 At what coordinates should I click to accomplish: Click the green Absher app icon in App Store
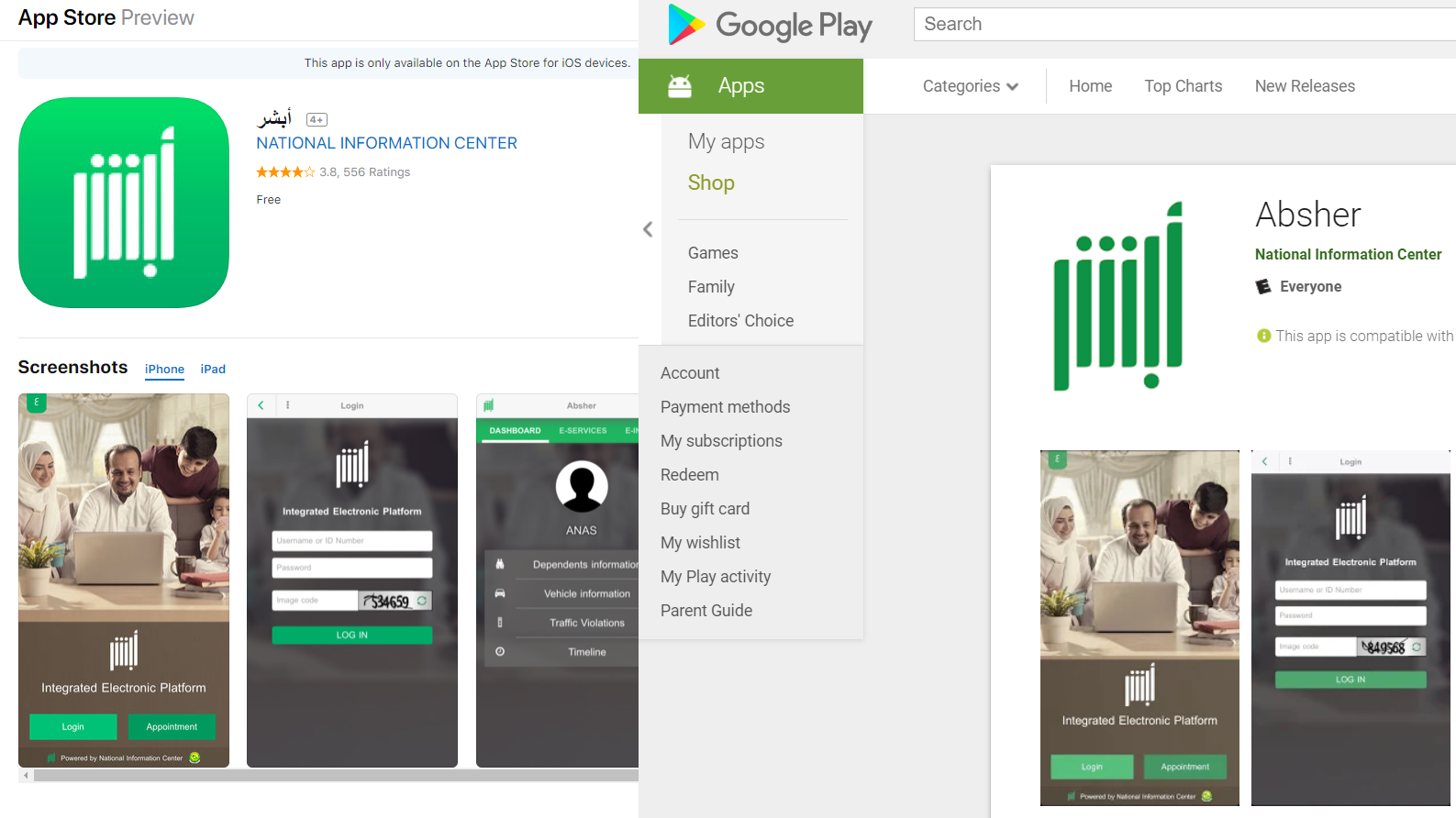[124, 203]
